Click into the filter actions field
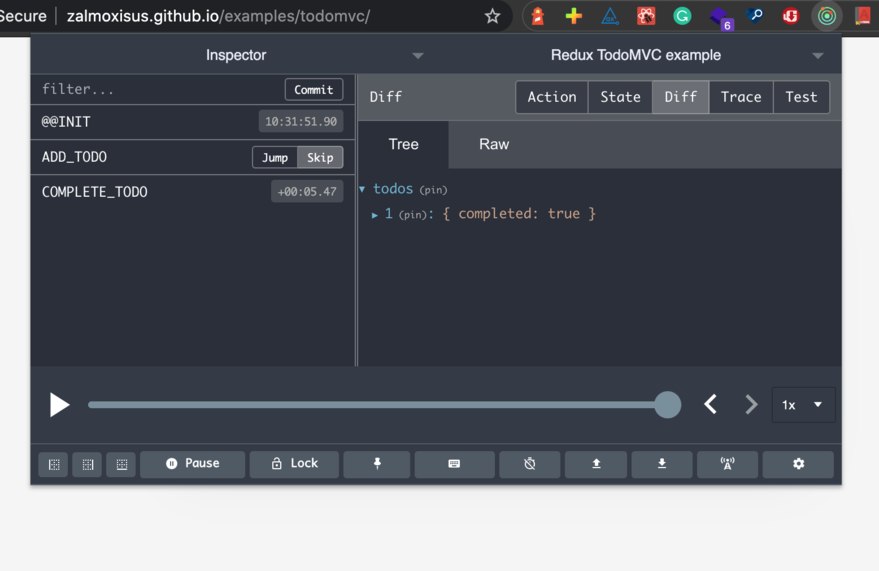The height and width of the screenshot is (571, 879). click(159, 90)
